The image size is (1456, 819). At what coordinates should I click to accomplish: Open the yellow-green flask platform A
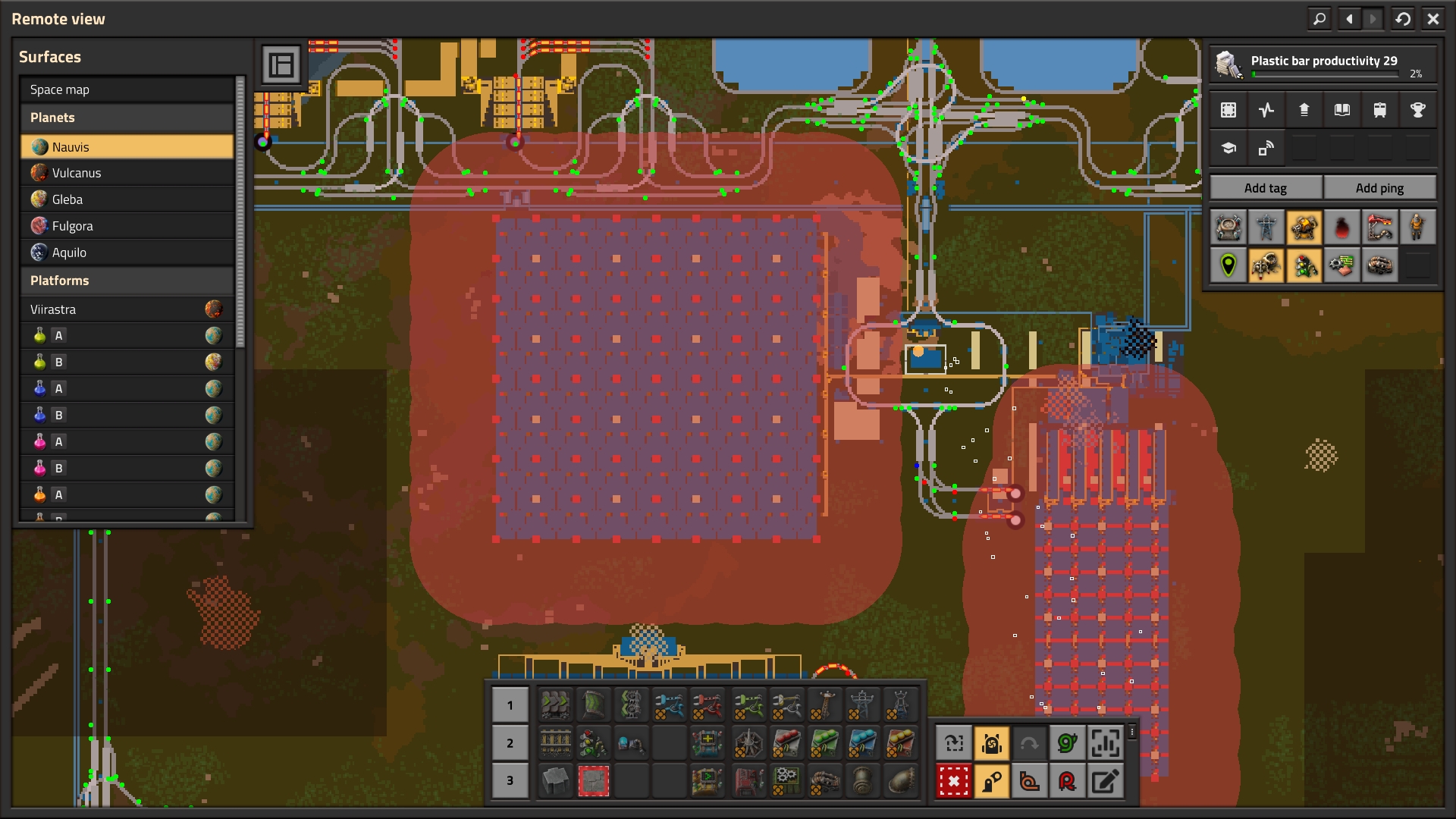click(127, 335)
